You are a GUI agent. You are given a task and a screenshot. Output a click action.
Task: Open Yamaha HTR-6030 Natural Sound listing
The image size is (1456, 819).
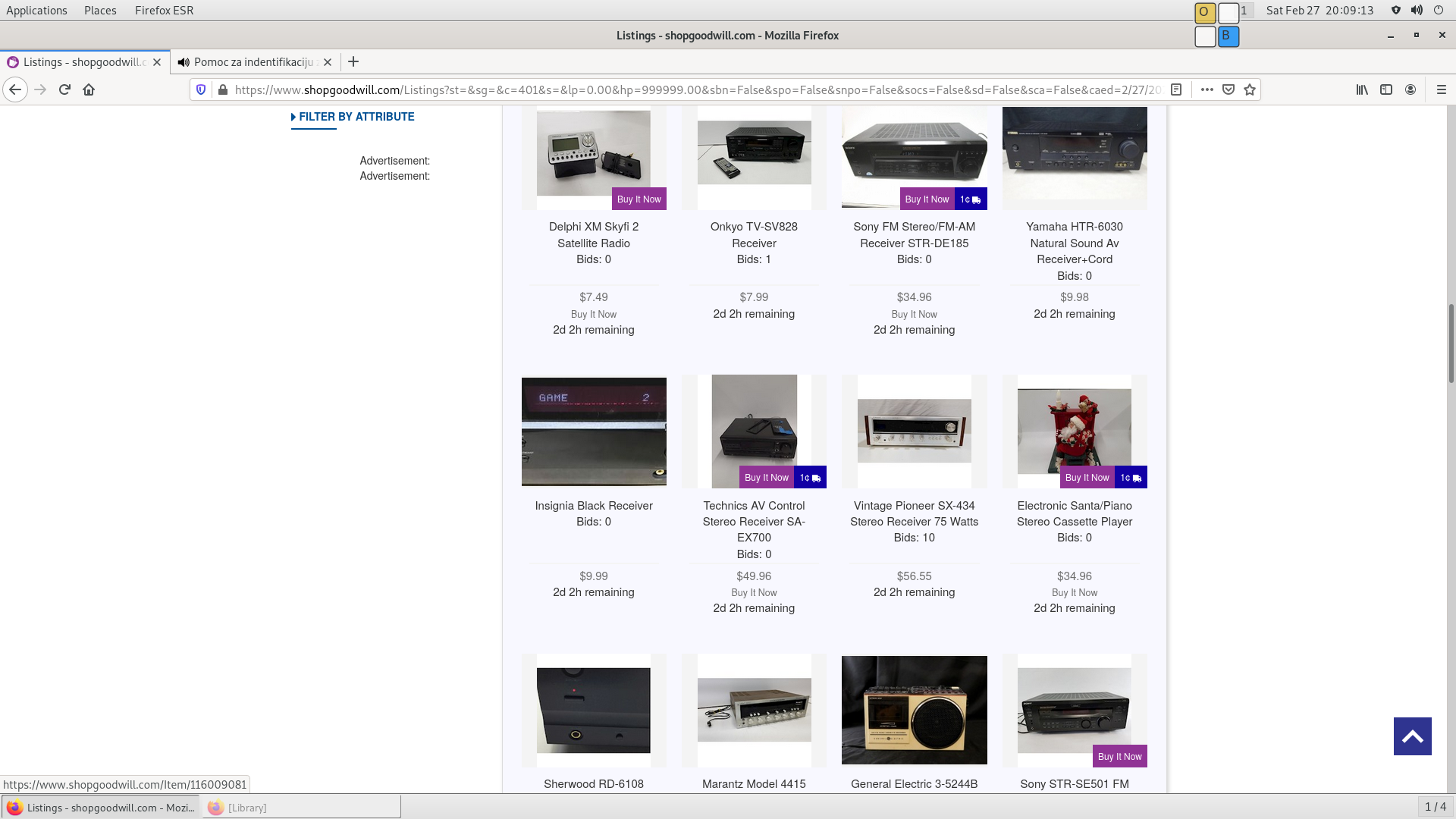pos(1075,243)
